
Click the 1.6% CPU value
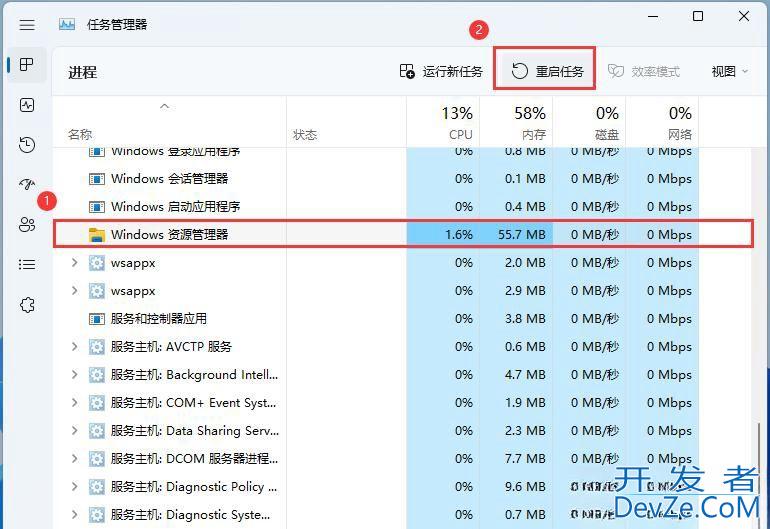click(459, 235)
